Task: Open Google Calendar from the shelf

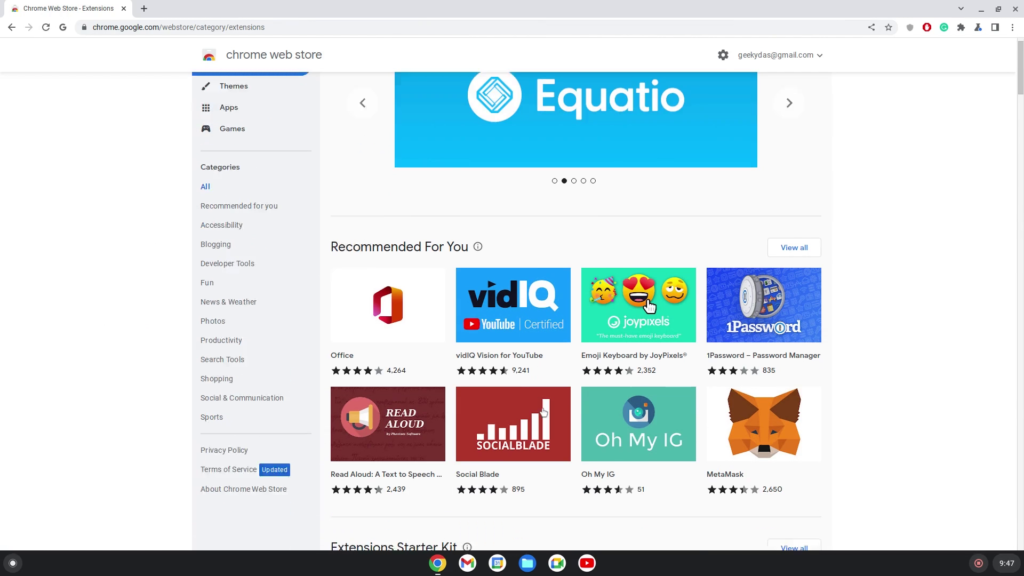Action: tap(497, 563)
